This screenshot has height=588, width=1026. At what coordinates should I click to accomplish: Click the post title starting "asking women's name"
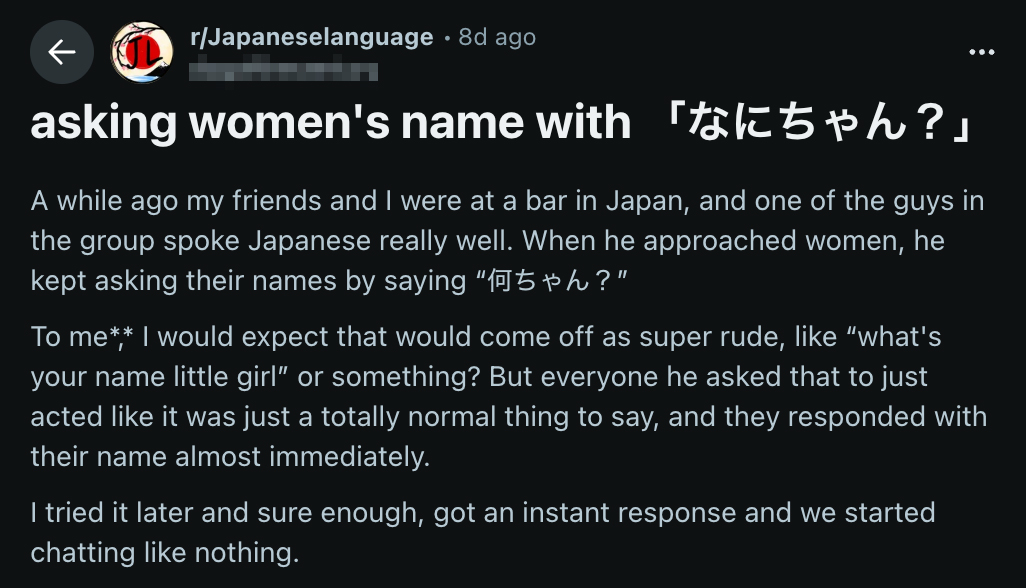330,123
